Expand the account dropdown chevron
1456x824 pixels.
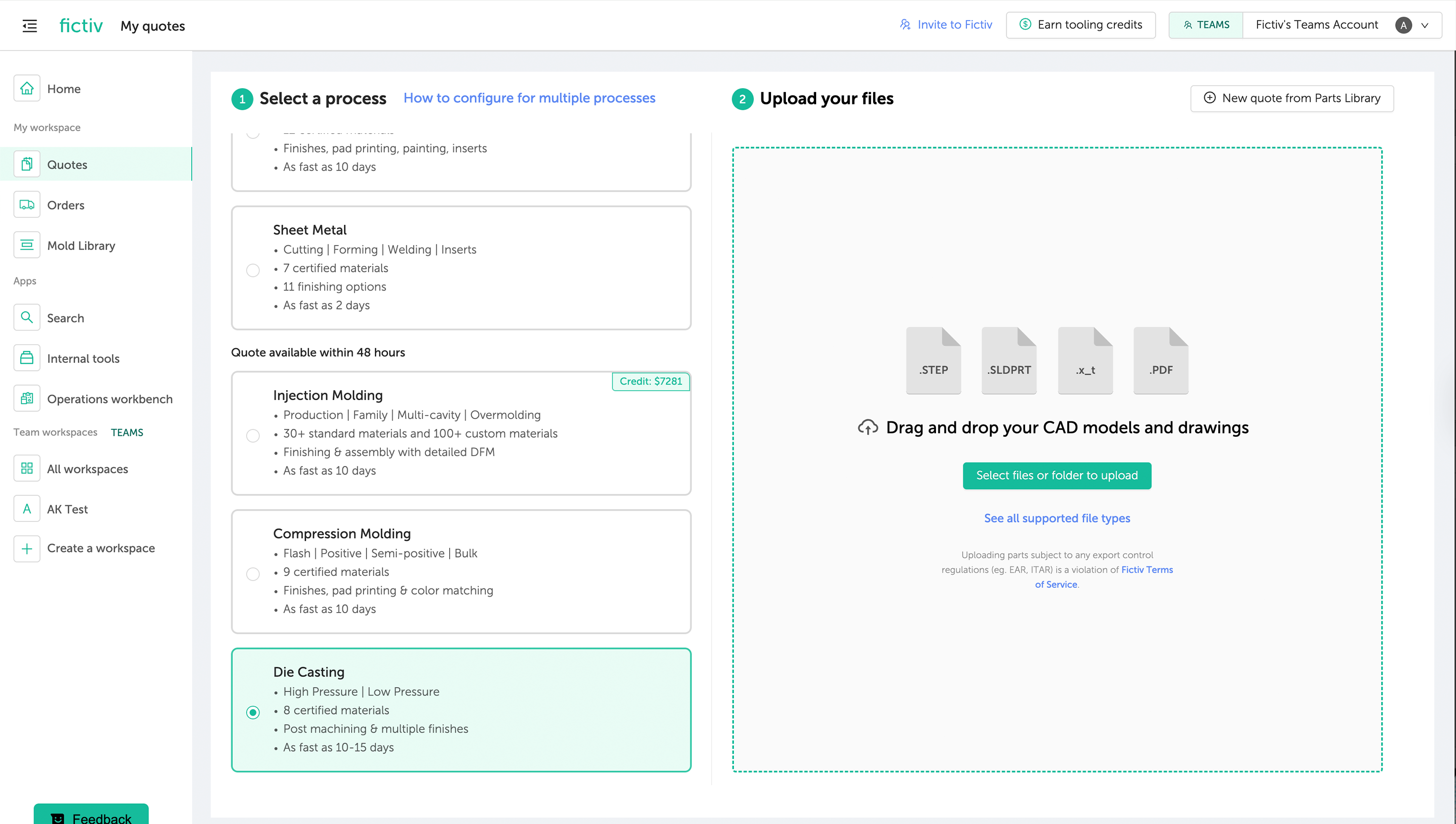pos(1425,25)
